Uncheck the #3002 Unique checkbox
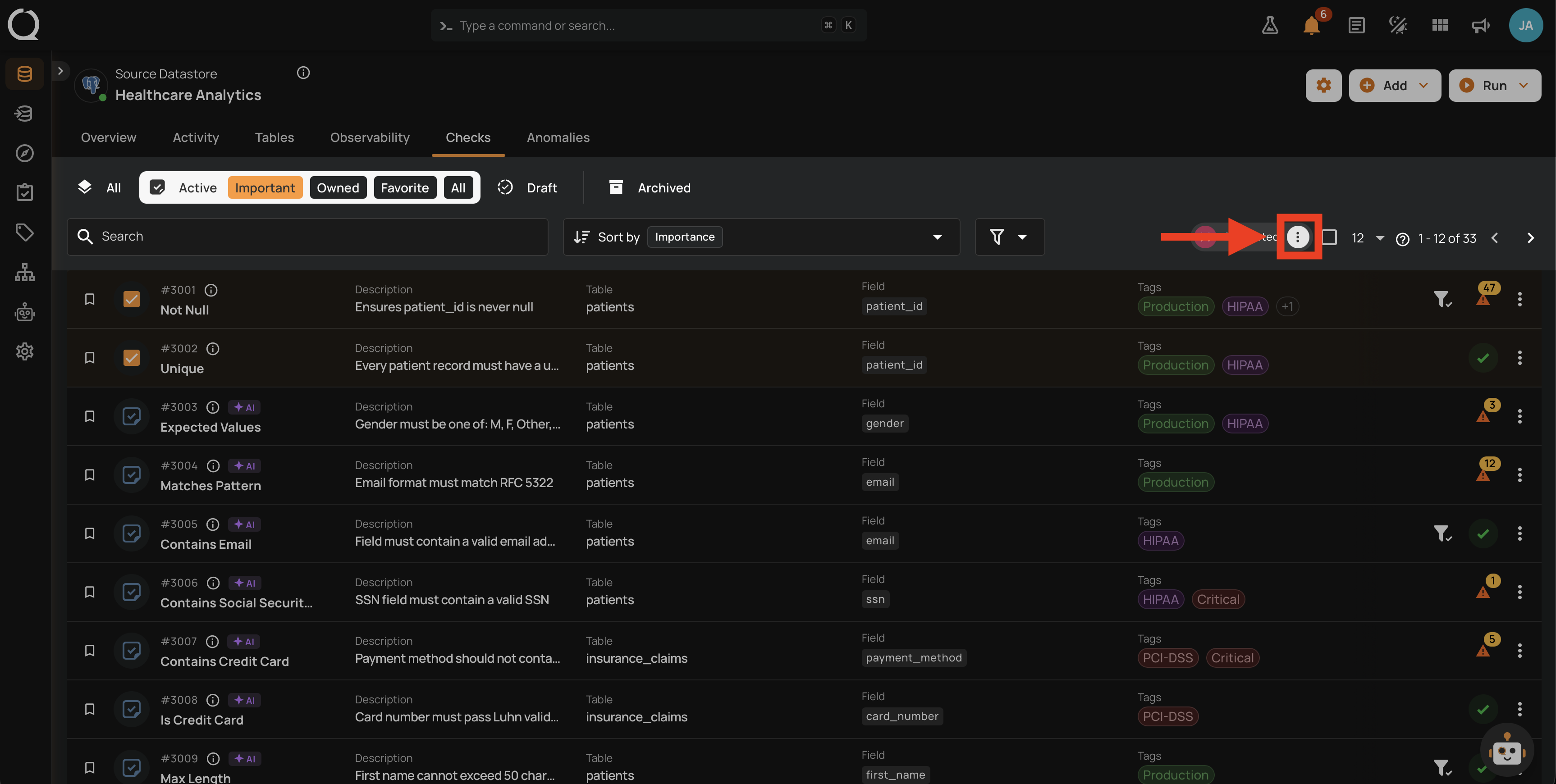The height and width of the screenshot is (784, 1556). pyautogui.click(x=131, y=358)
